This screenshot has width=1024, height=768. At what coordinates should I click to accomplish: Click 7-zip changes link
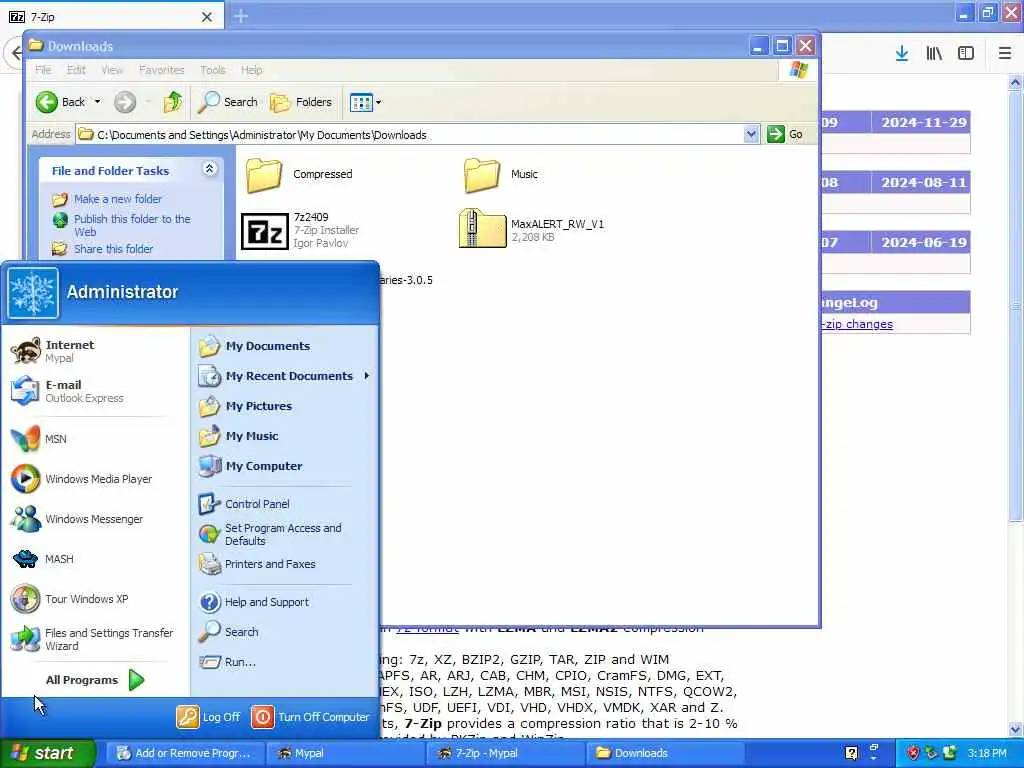point(857,324)
